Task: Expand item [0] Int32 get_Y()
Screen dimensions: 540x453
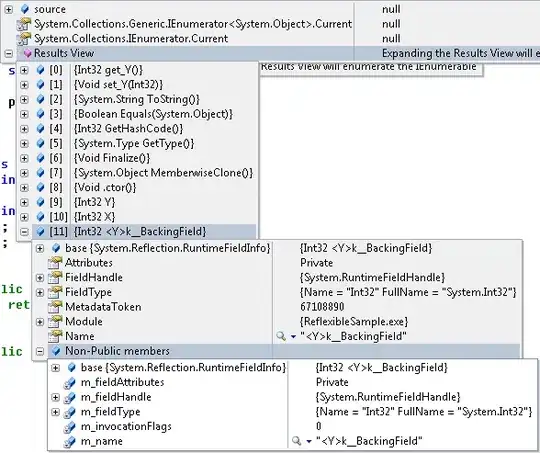Action: [24, 70]
